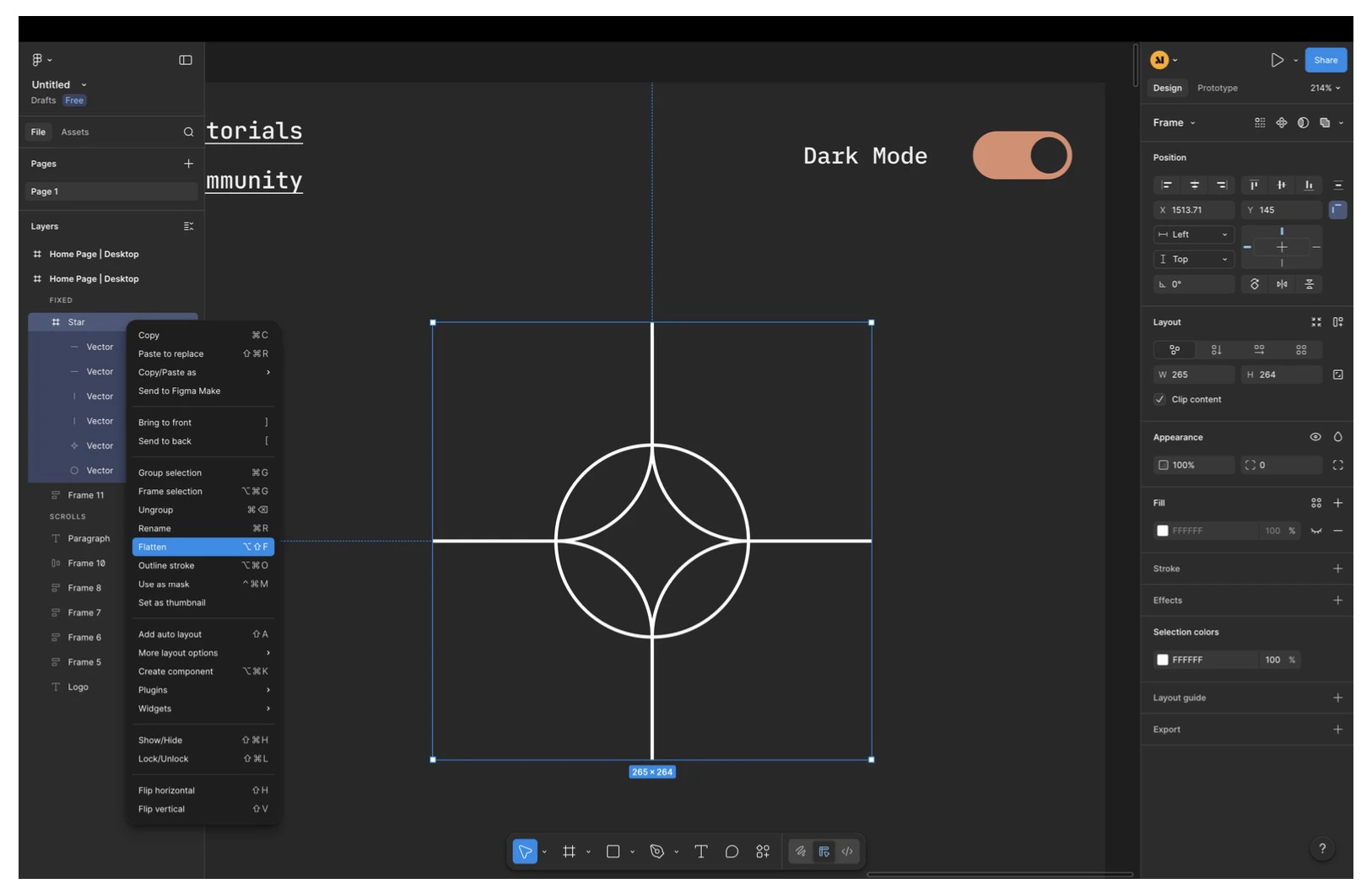Click the X position field 1513.71
This screenshot has height=889, width=1372.
(1194, 210)
